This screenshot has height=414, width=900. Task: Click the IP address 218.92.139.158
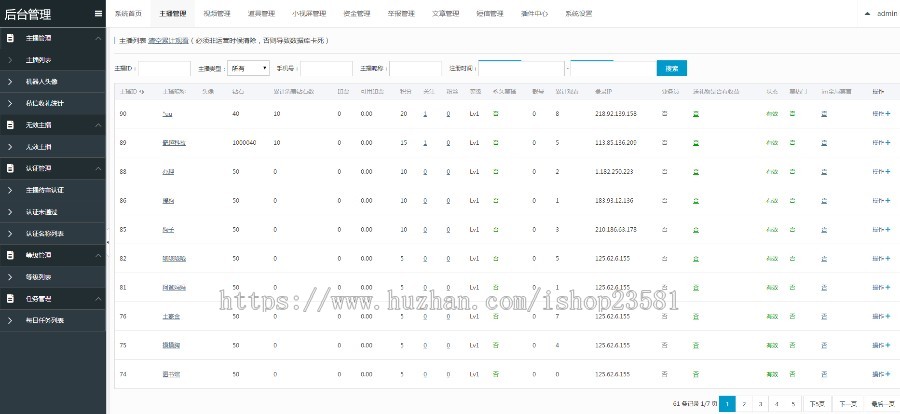pyautogui.click(x=616, y=114)
